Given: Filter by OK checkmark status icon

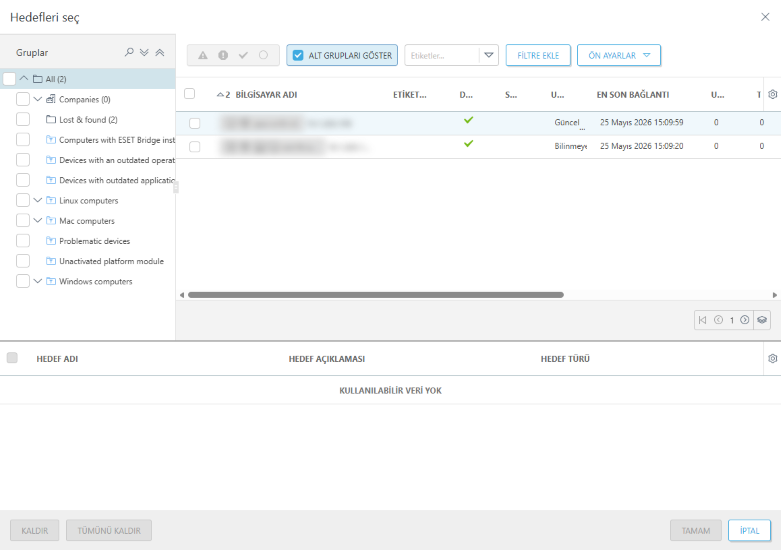Looking at the screenshot, I should click(x=243, y=55).
